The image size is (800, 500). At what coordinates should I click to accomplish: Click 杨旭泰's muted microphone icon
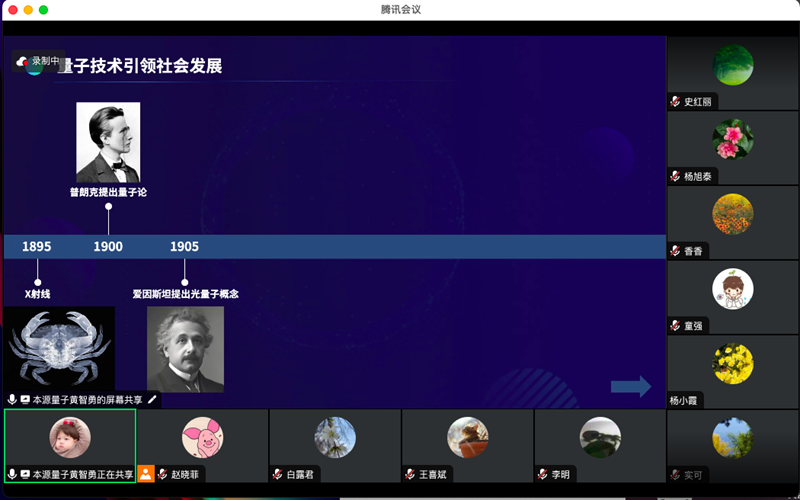tap(676, 176)
